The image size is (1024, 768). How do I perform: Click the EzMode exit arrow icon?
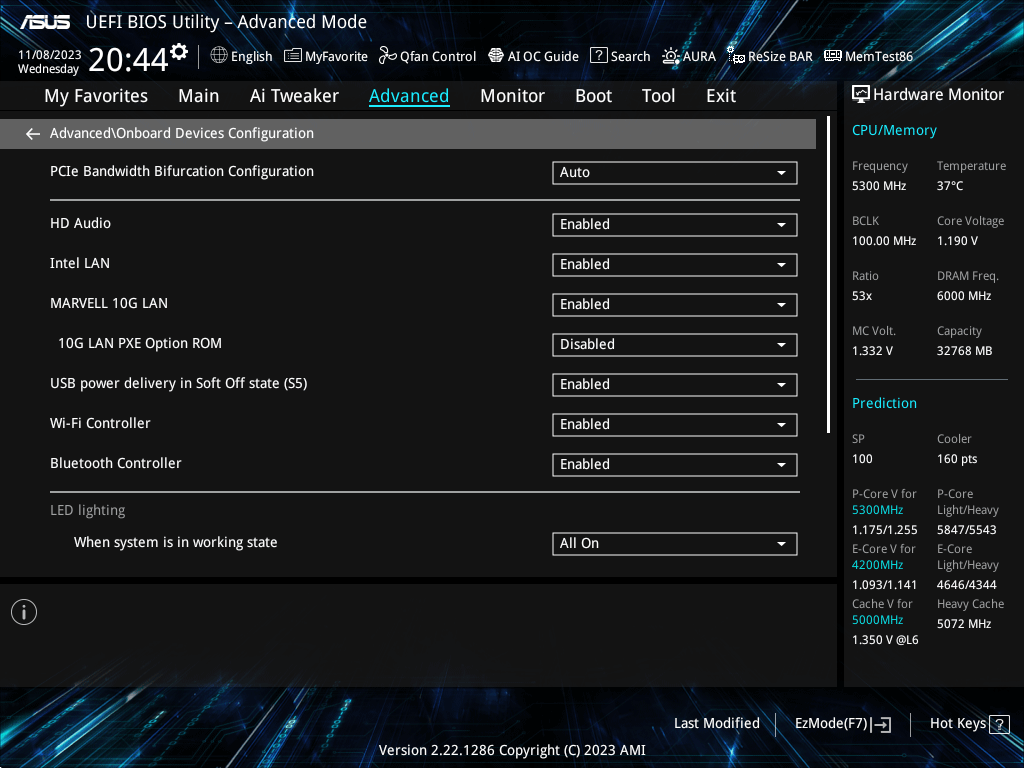pos(881,724)
